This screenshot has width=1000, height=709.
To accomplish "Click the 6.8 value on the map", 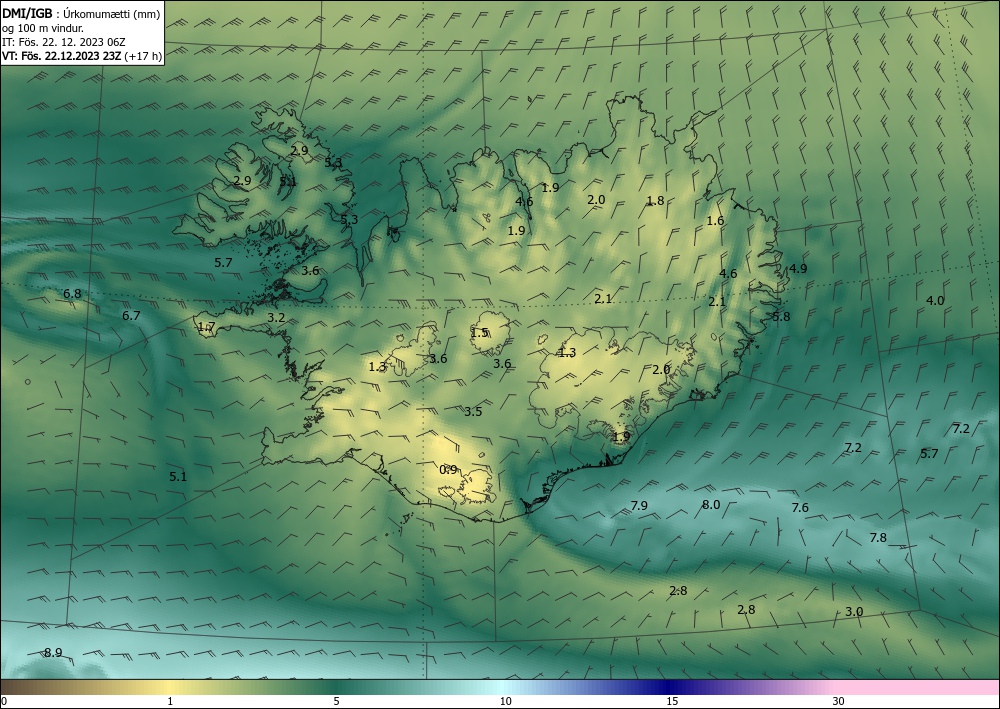I will [x=72, y=294].
